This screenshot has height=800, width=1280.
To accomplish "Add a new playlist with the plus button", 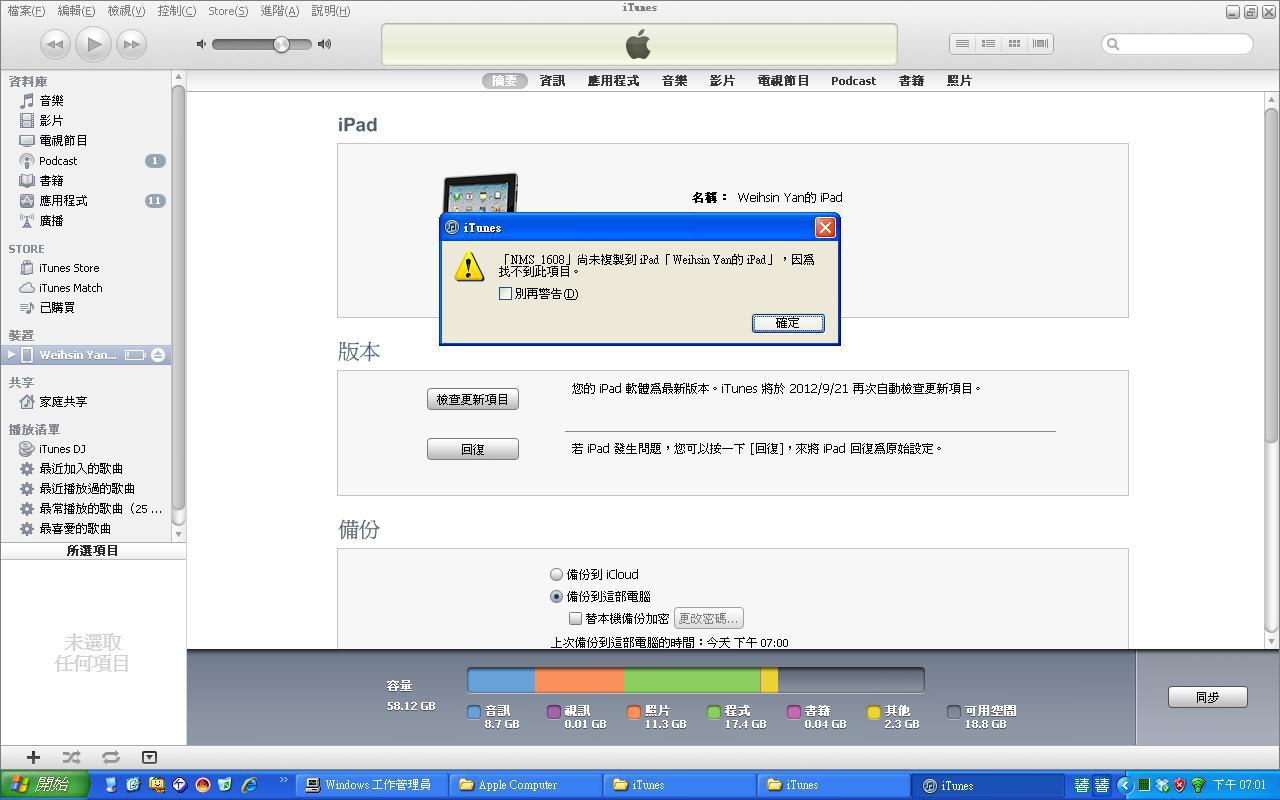I will point(33,757).
